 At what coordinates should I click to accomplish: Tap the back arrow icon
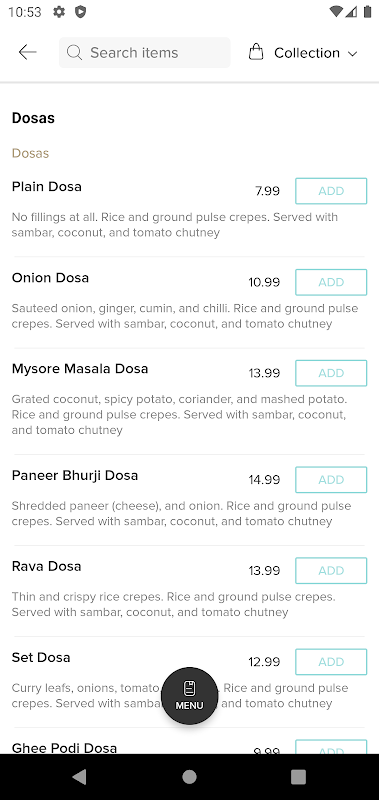(x=27, y=52)
